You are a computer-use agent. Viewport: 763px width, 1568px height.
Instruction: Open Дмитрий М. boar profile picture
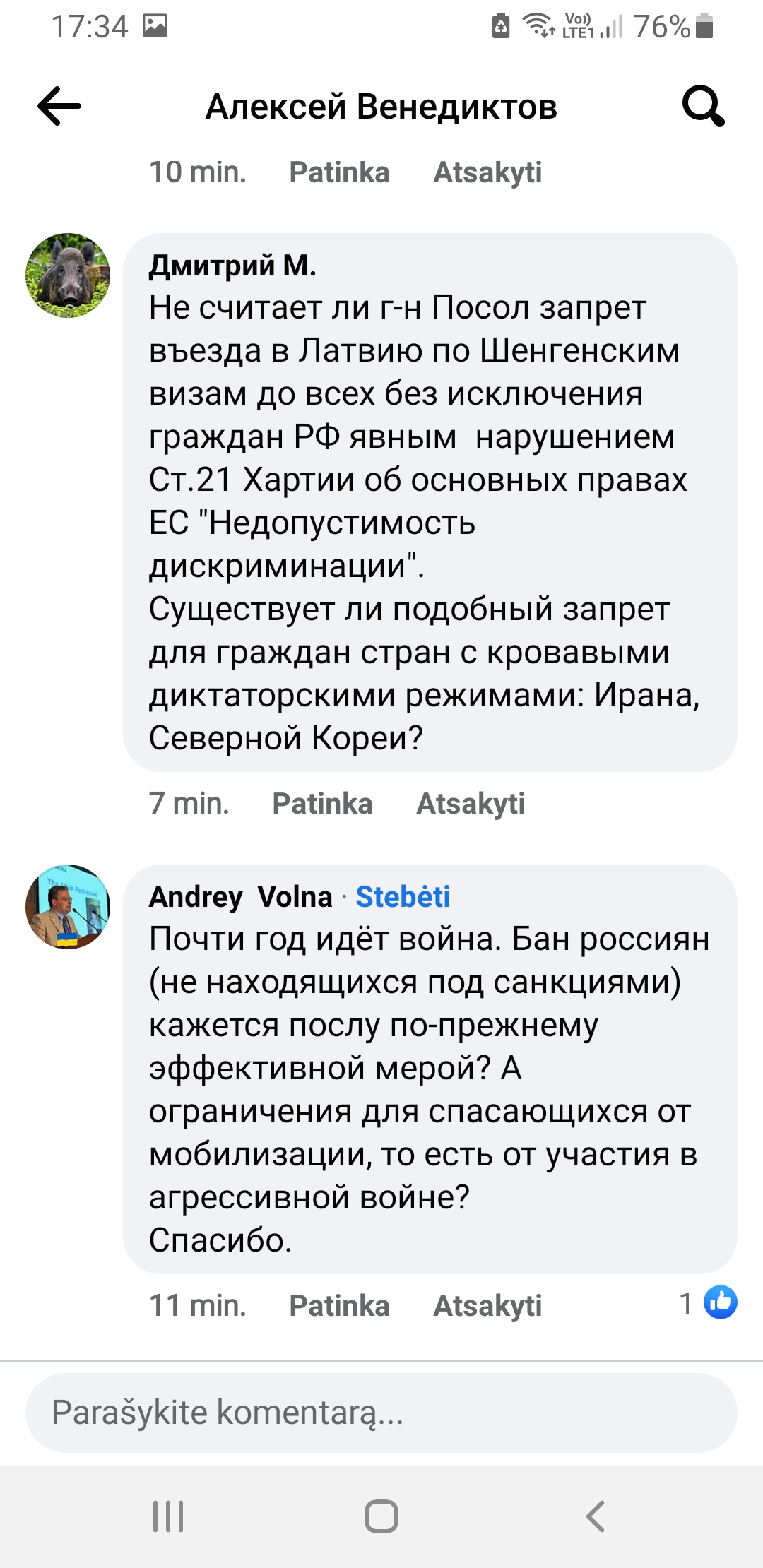click(x=68, y=275)
